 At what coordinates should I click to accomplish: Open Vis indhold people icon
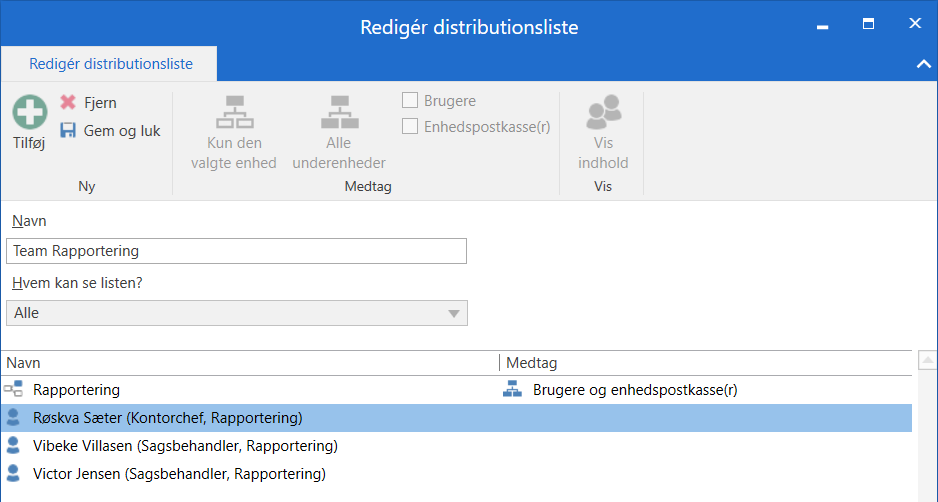[603, 112]
